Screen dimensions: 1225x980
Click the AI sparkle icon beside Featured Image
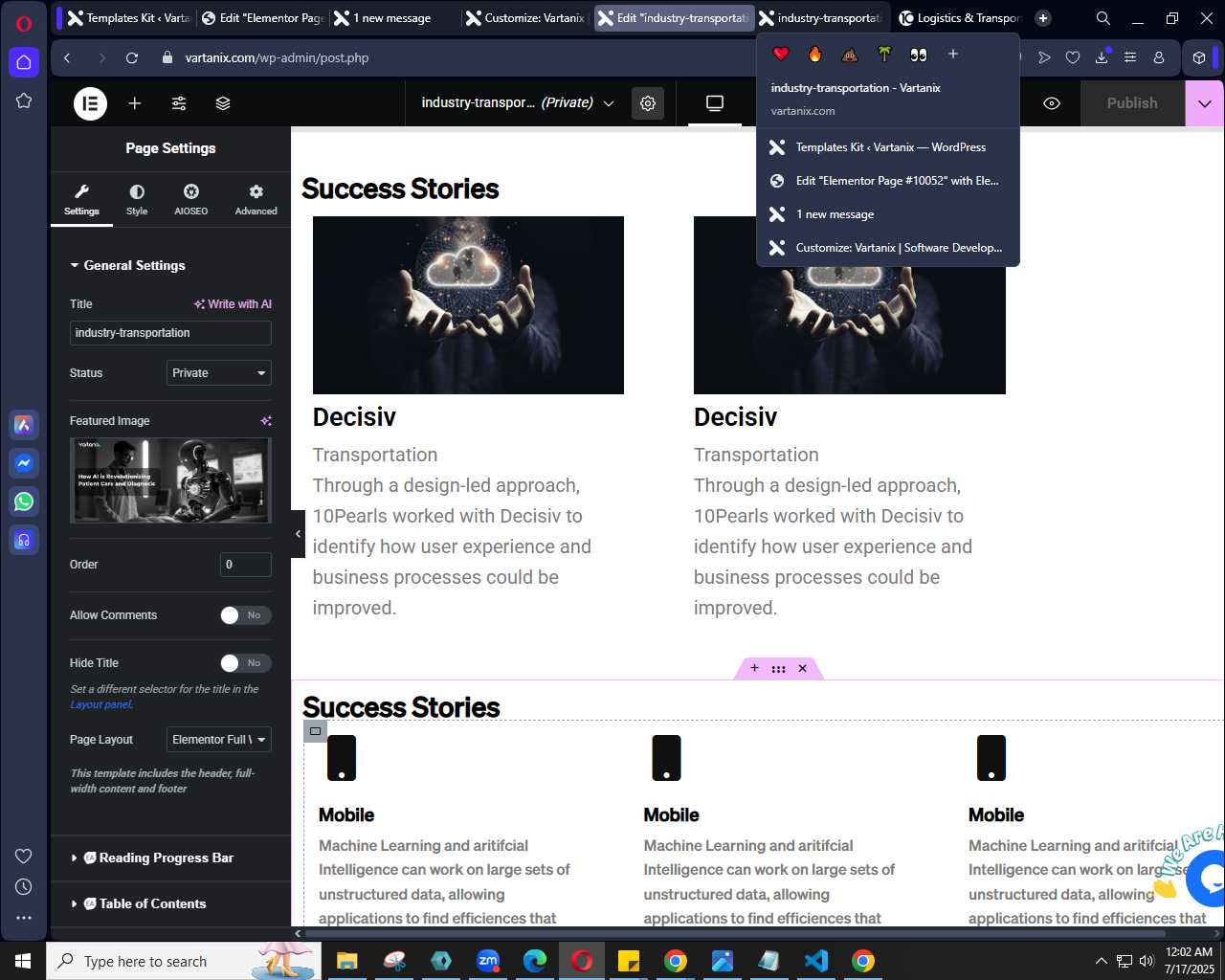coord(266,421)
